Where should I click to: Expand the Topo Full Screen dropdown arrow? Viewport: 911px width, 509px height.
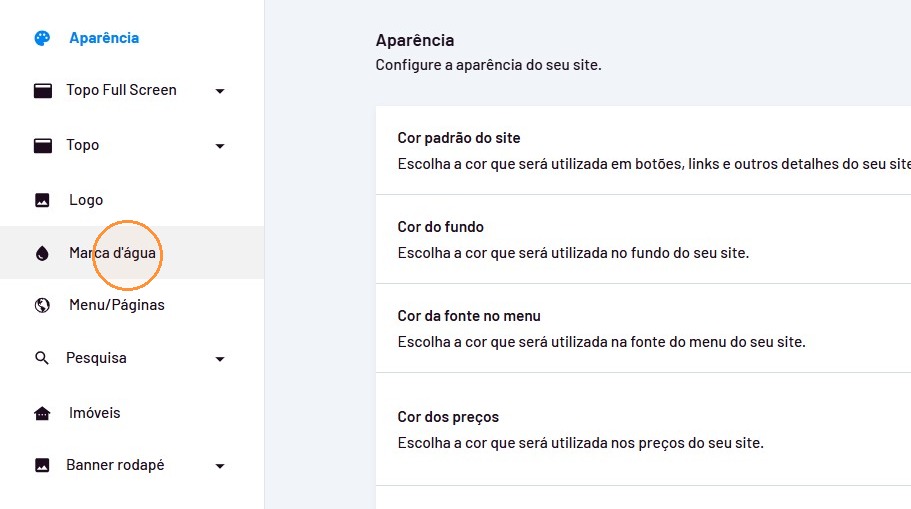point(220,91)
